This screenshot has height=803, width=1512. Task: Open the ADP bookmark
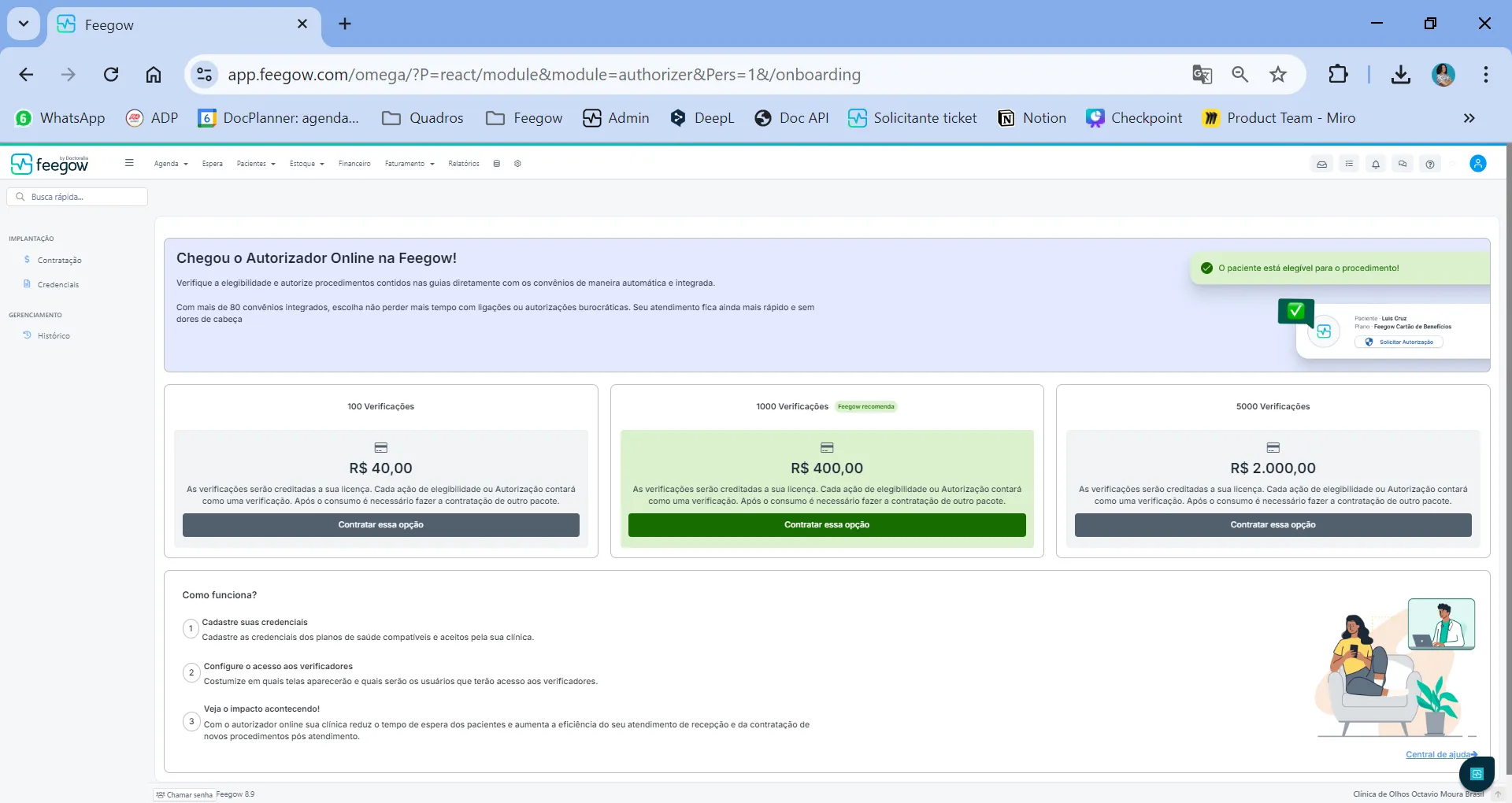point(152,118)
